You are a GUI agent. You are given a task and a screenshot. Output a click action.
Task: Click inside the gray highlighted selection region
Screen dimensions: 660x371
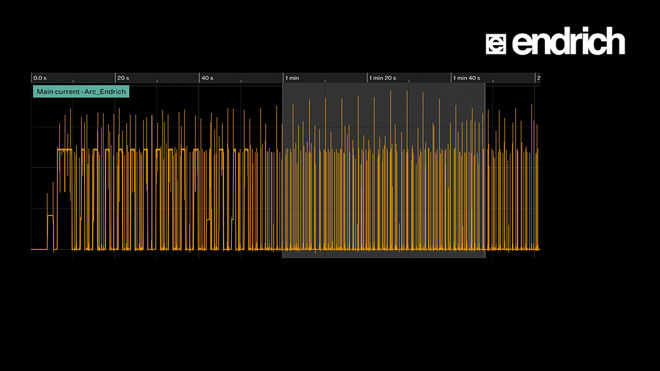coord(383,168)
